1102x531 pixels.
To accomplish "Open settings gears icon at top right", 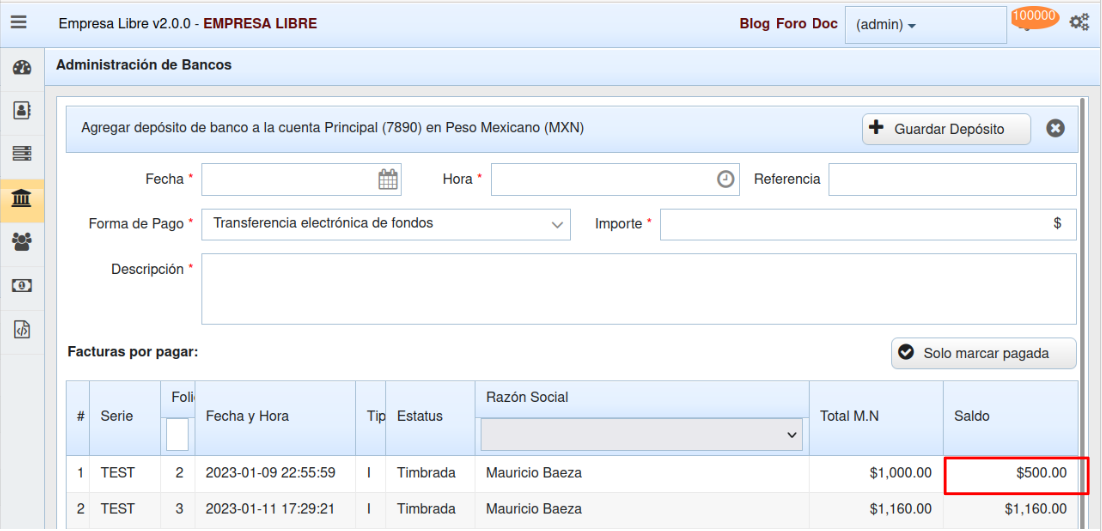I will 1079,22.
